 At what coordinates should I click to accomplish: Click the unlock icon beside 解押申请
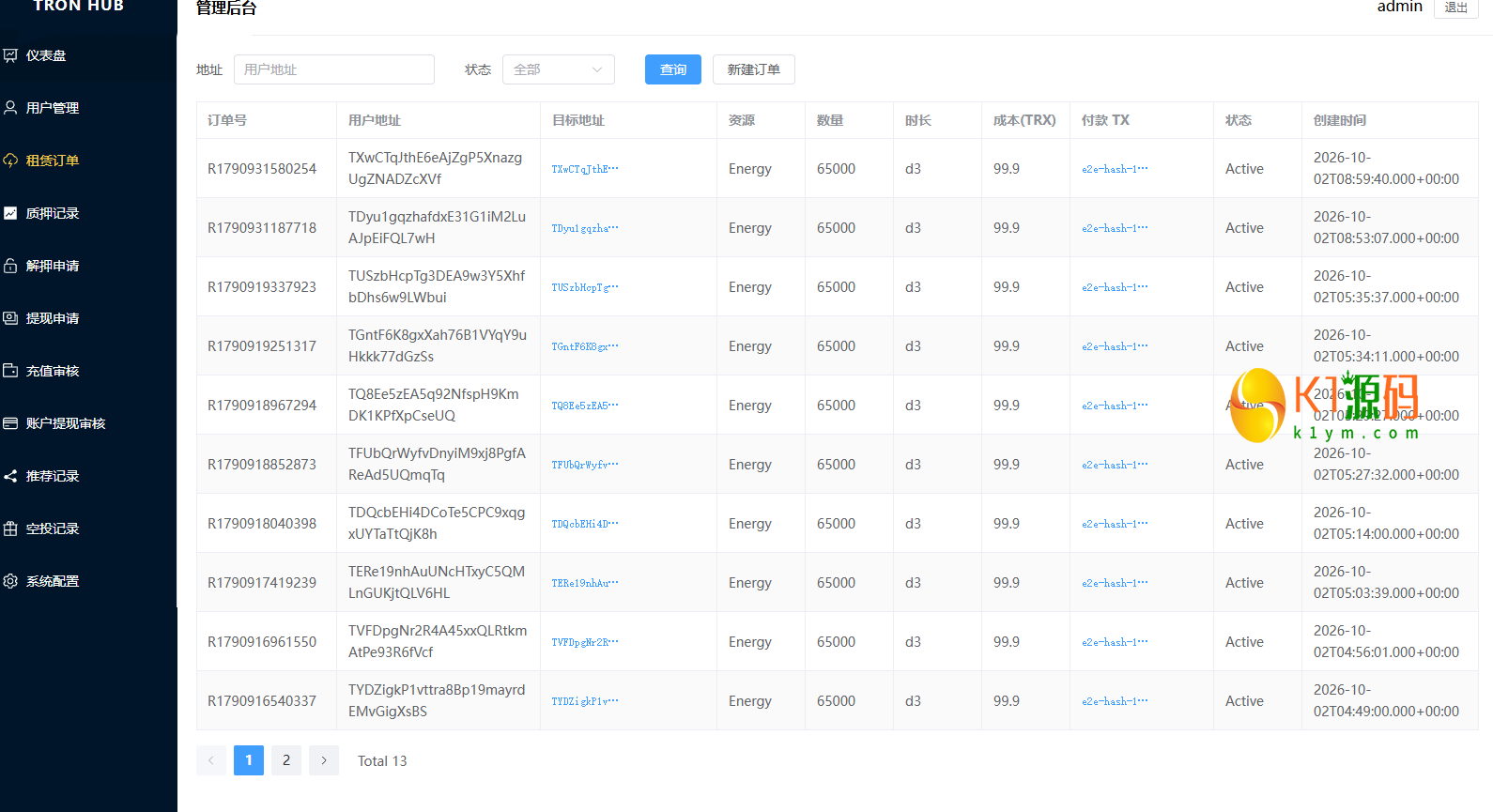(10, 266)
